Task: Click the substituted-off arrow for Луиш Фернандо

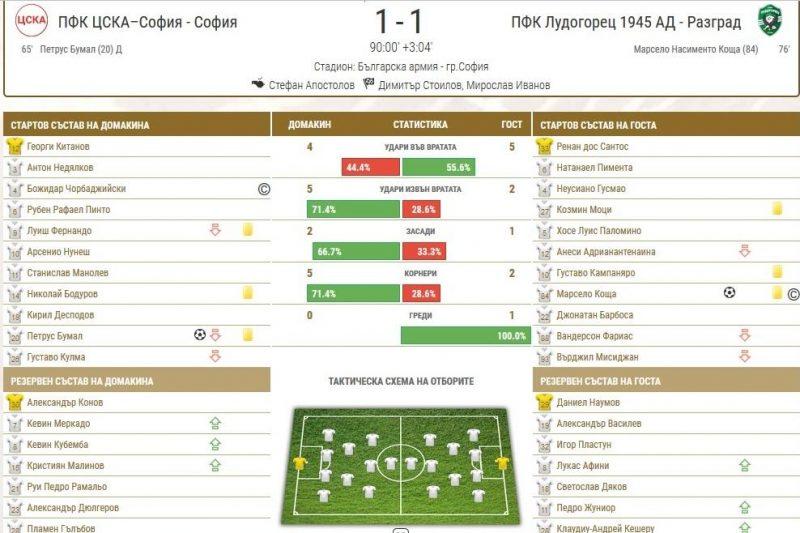Action: tap(215, 230)
